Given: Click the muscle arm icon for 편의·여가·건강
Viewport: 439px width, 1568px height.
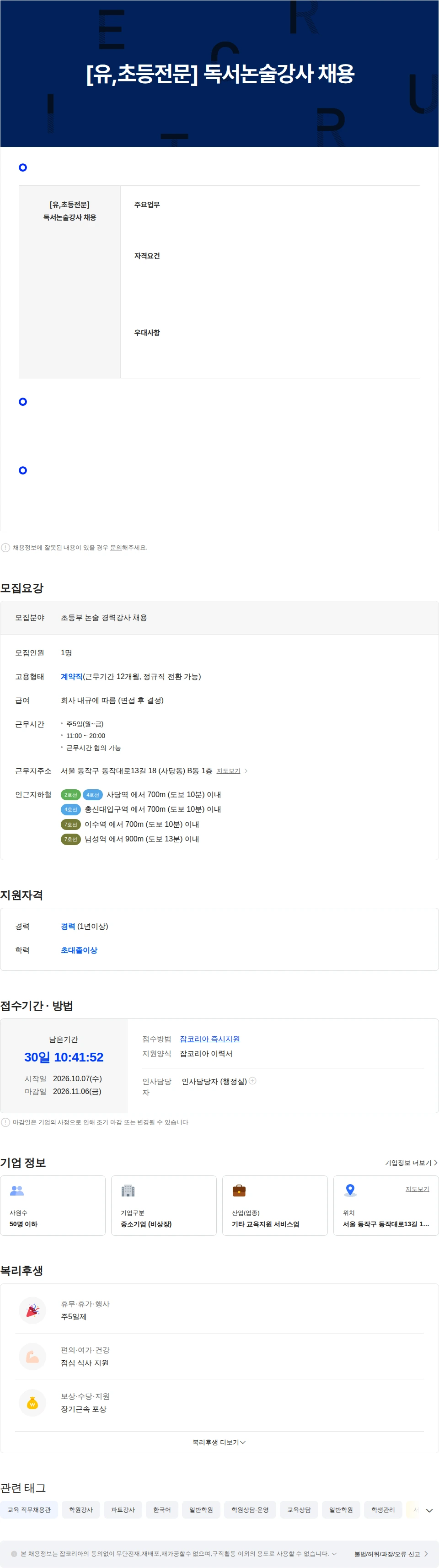Looking at the screenshot, I should click(x=33, y=1356).
